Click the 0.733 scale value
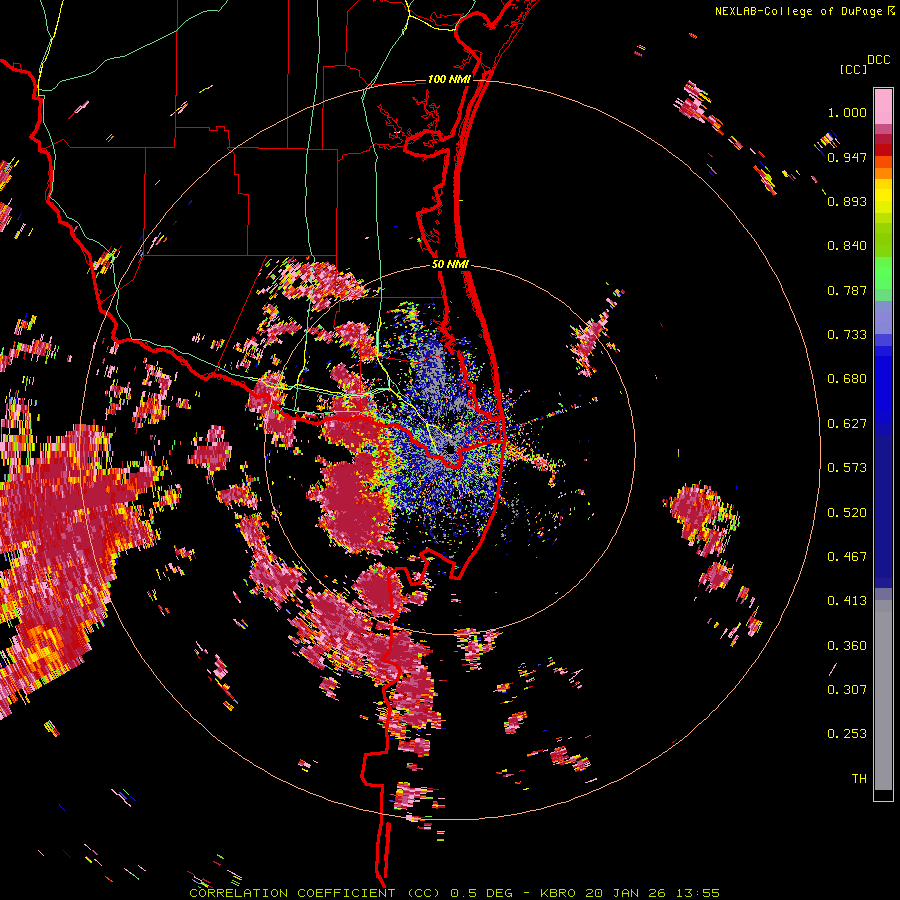900x900 pixels. (x=847, y=335)
